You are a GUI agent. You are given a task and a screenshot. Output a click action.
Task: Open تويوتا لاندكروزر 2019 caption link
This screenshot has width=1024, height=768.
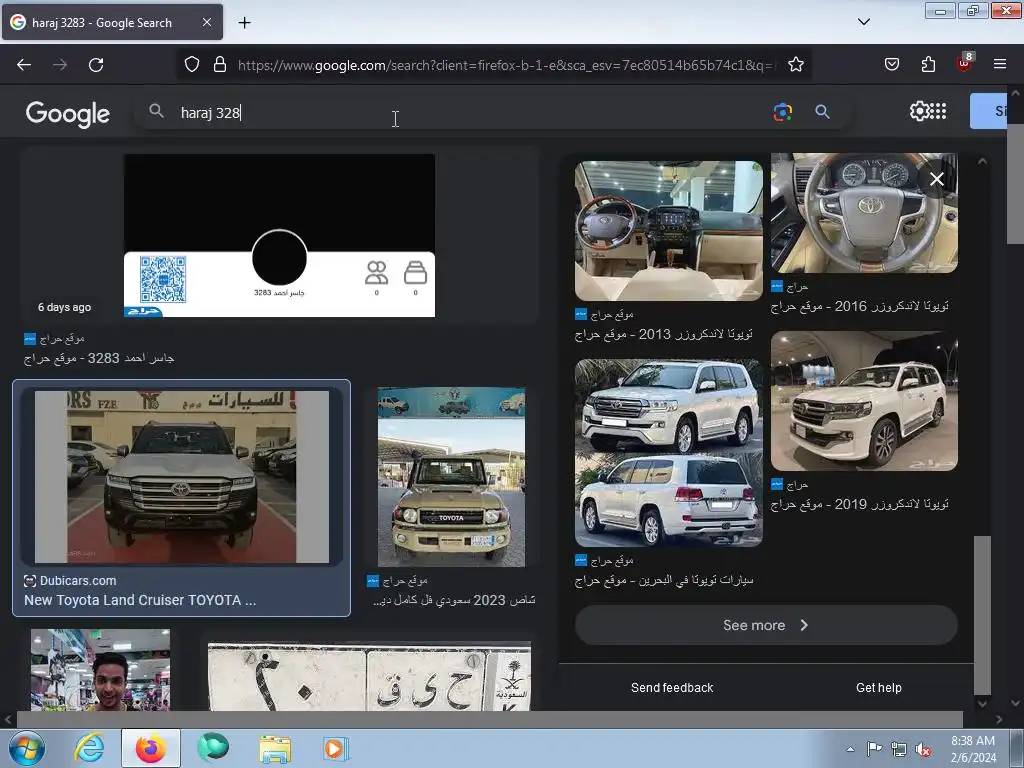(x=859, y=504)
